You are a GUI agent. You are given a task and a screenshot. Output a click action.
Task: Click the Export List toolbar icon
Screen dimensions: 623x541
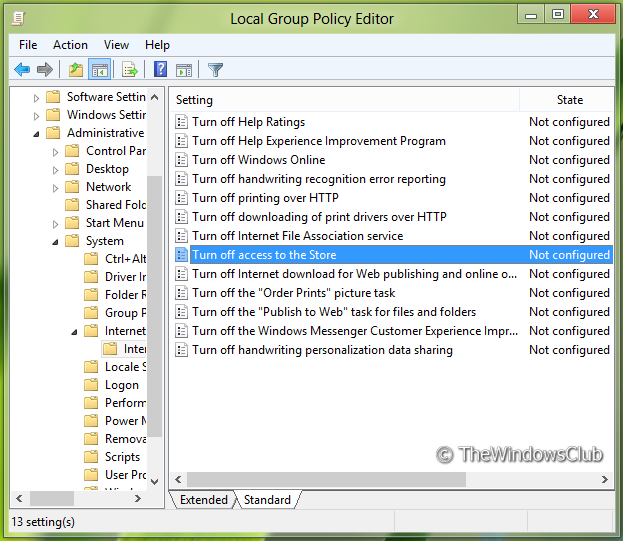130,70
